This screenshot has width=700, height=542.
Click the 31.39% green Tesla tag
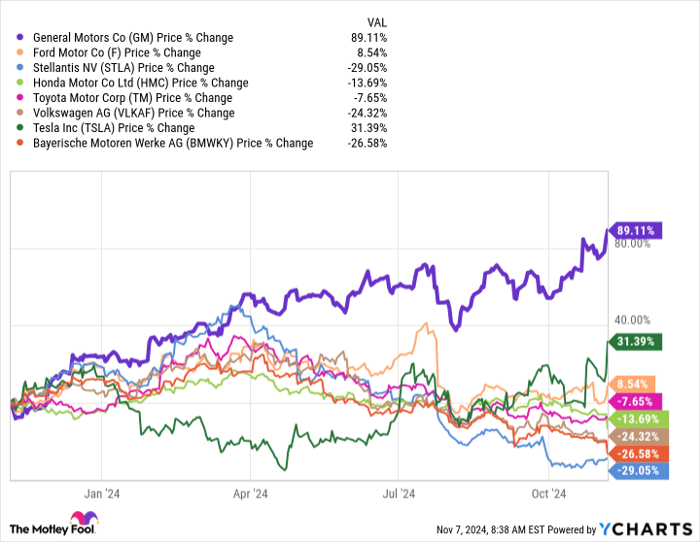click(640, 341)
